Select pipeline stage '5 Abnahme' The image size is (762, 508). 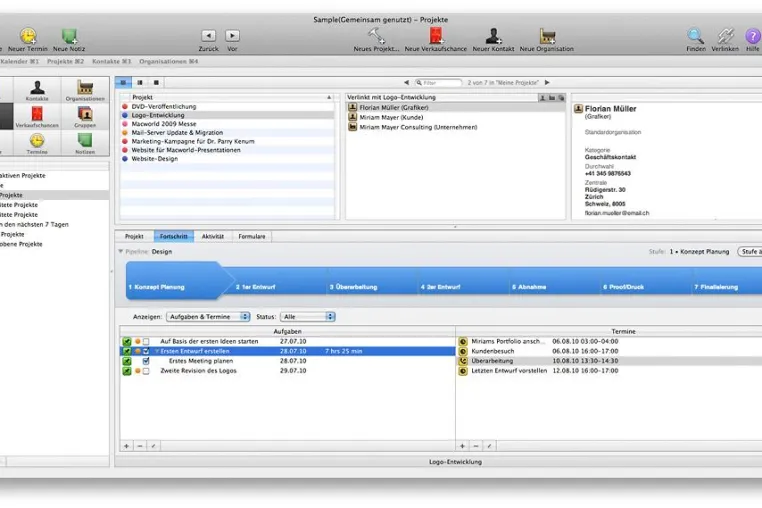coord(554,282)
